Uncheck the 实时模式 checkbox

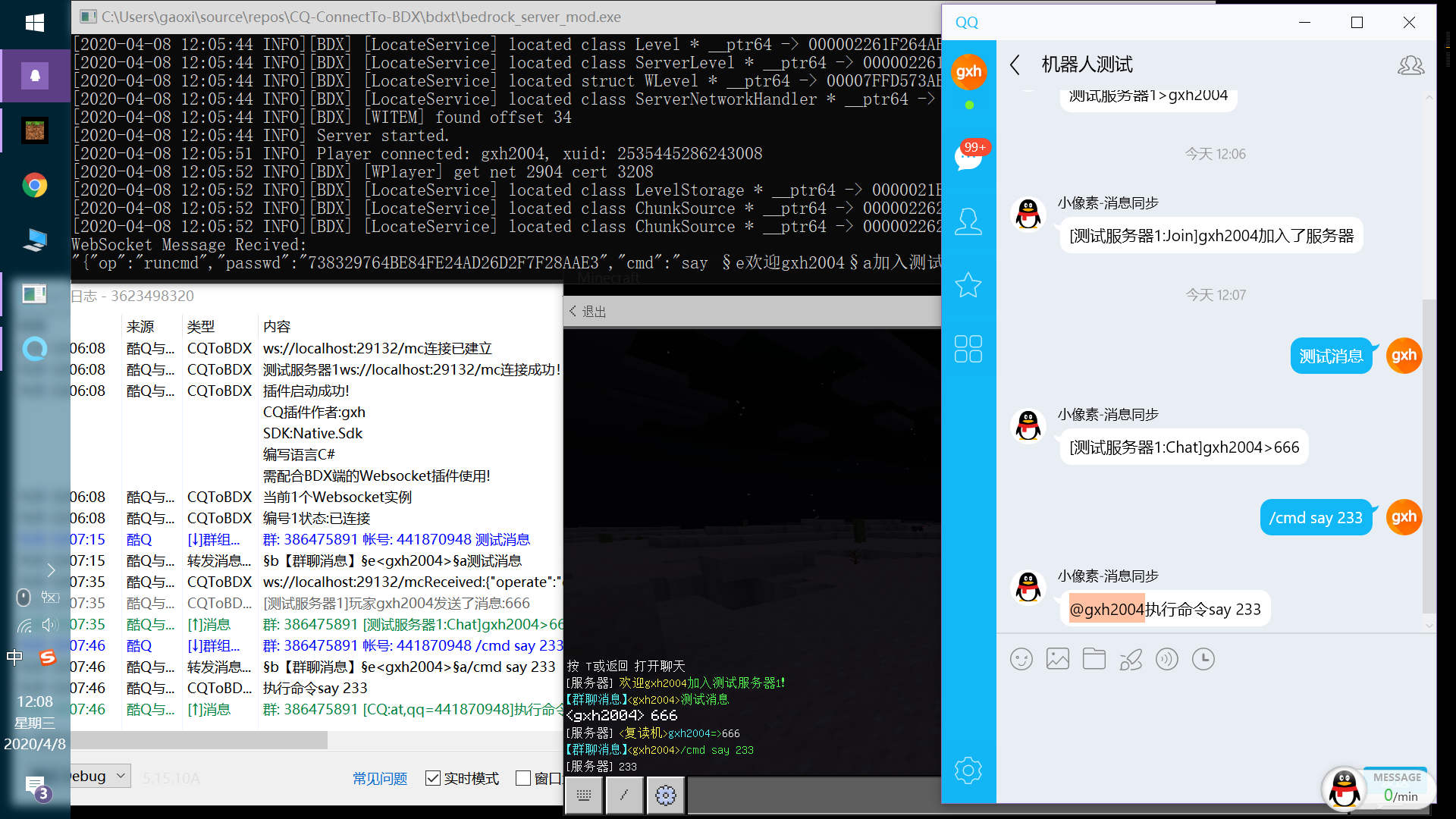[x=433, y=778]
